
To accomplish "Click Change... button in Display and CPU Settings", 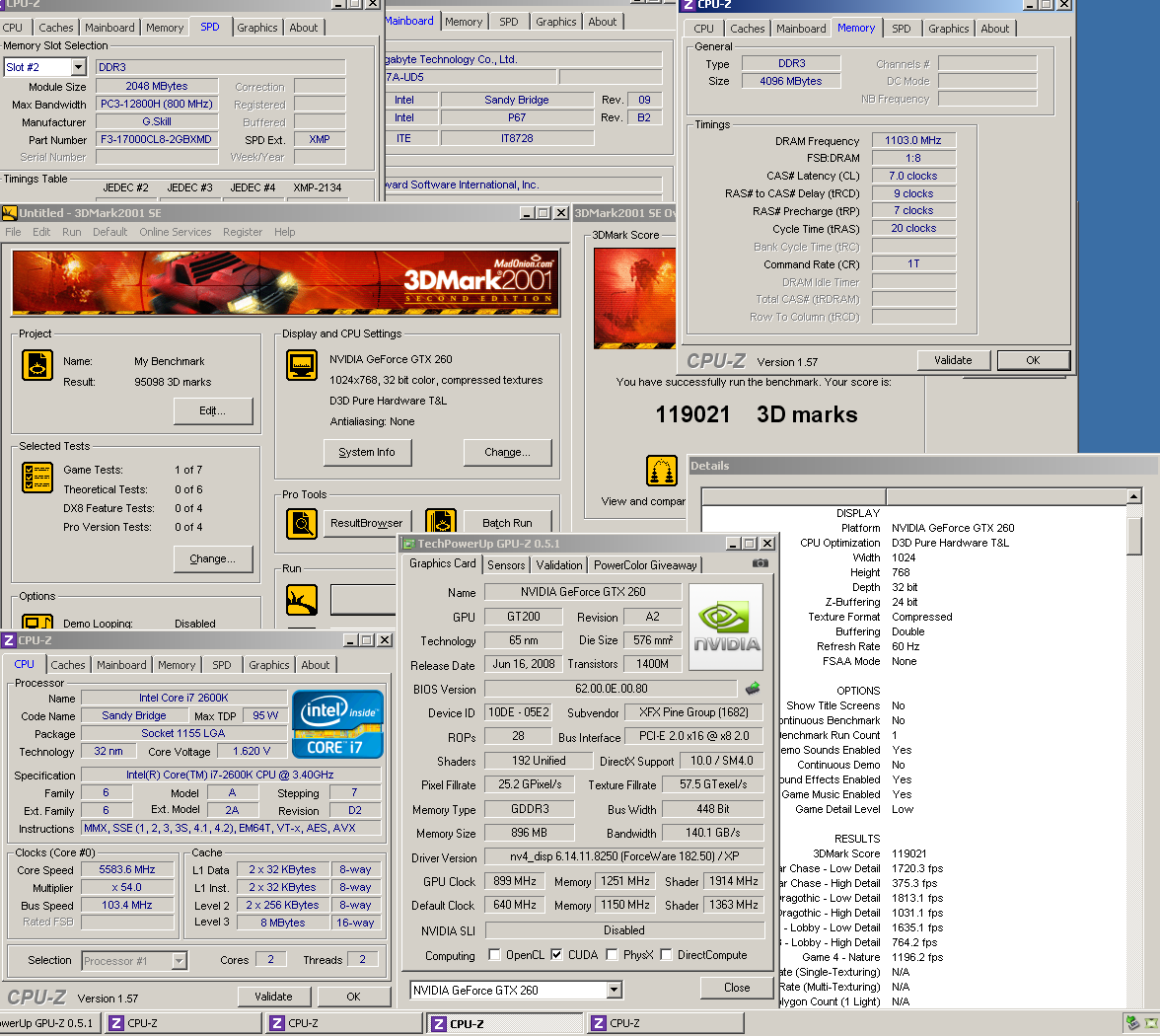I will 507,452.
